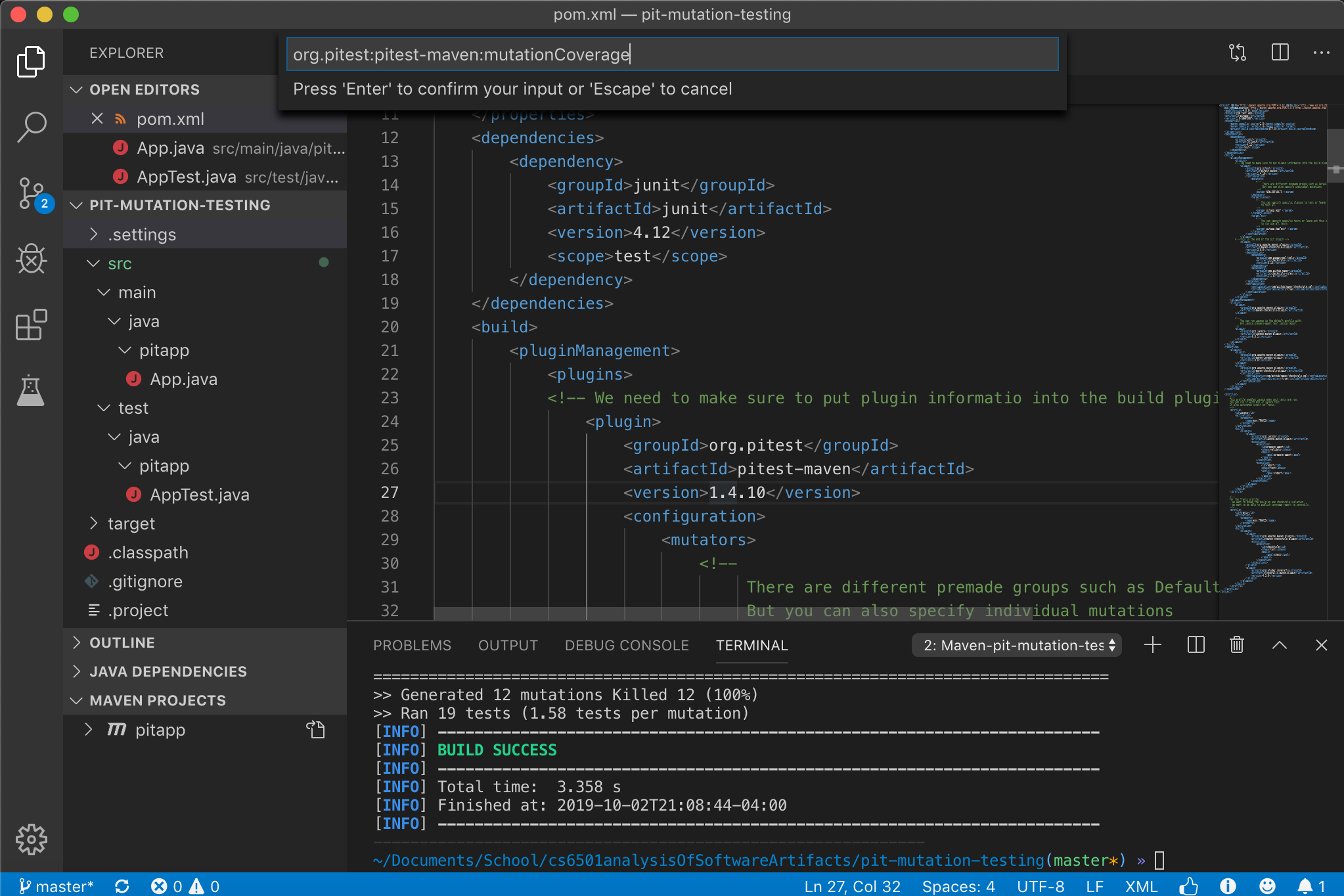Click XML language mode in status bar
This screenshot has width=1344, height=896.
pos(1140,886)
